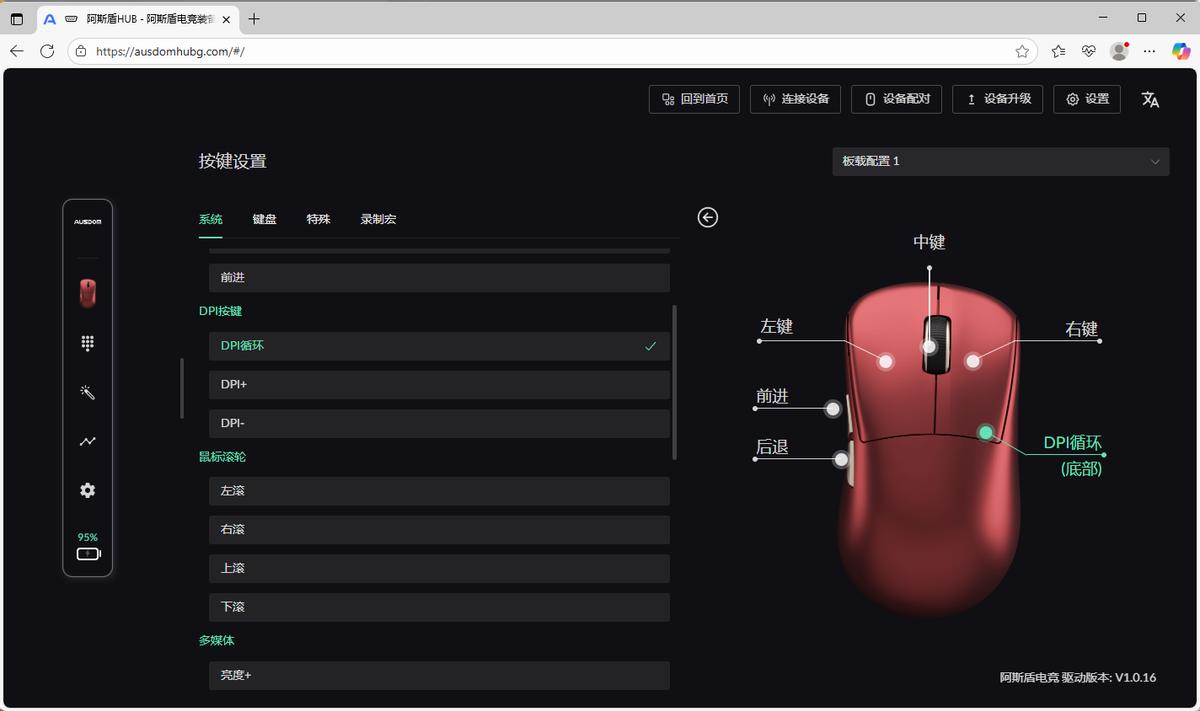Select the mouse device icon in sidebar
Screen dimensions: 1200x711
[87, 292]
